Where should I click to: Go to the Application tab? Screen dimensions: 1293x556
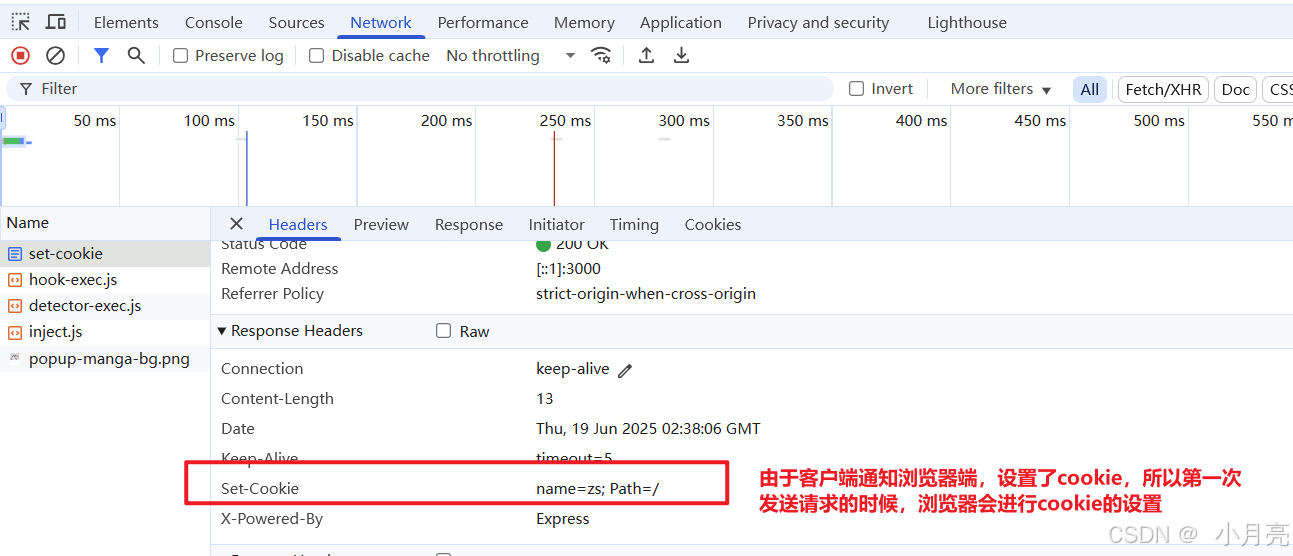pyautogui.click(x=681, y=22)
